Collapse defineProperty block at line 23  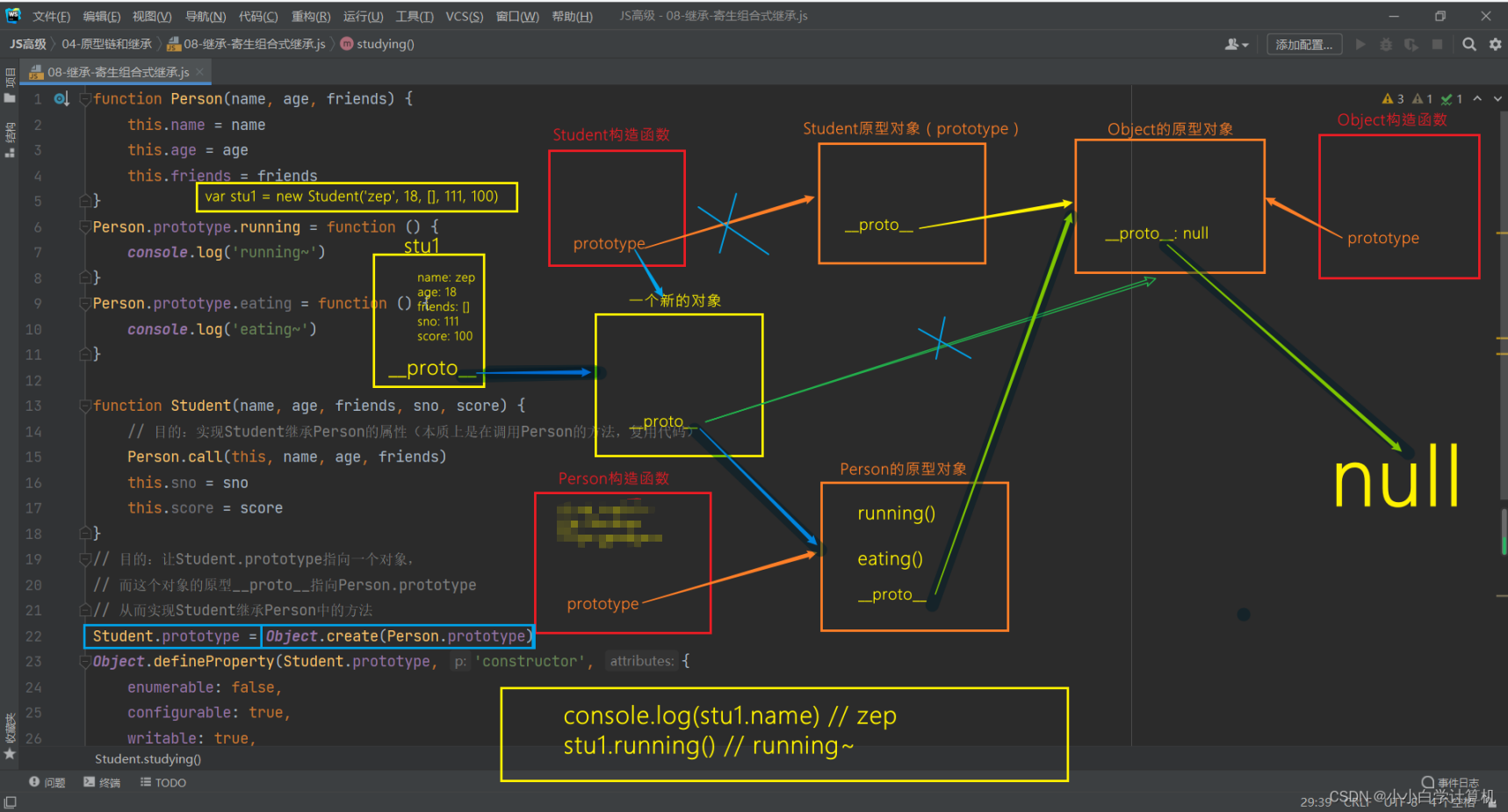[85, 662]
